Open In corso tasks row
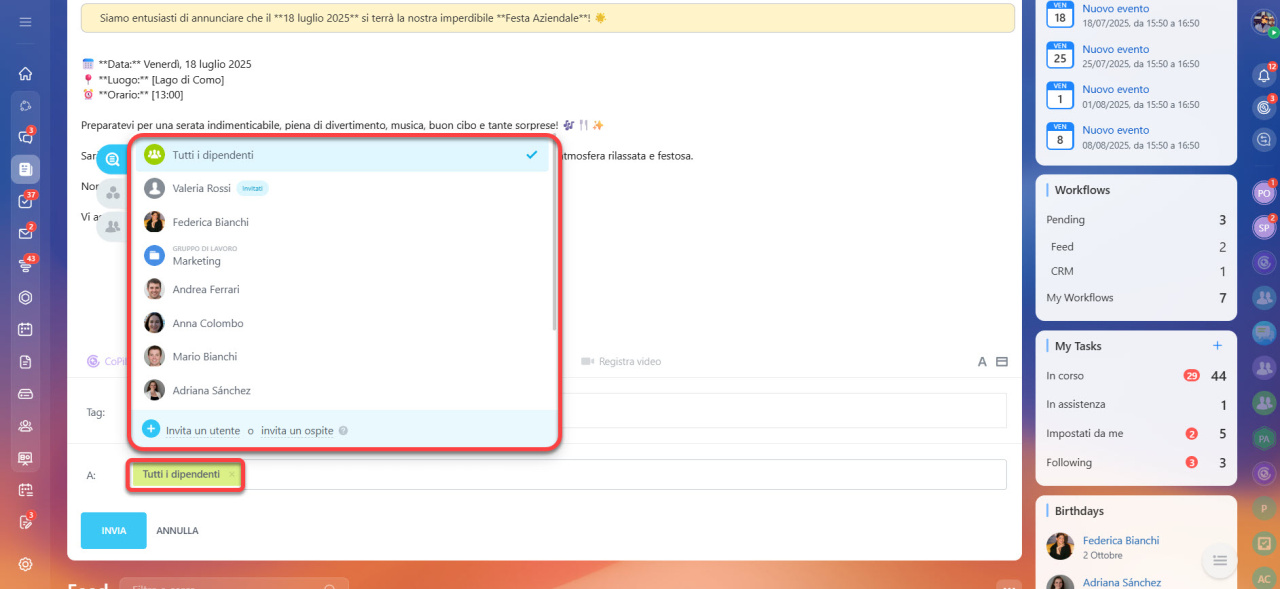 (x=1136, y=376)
